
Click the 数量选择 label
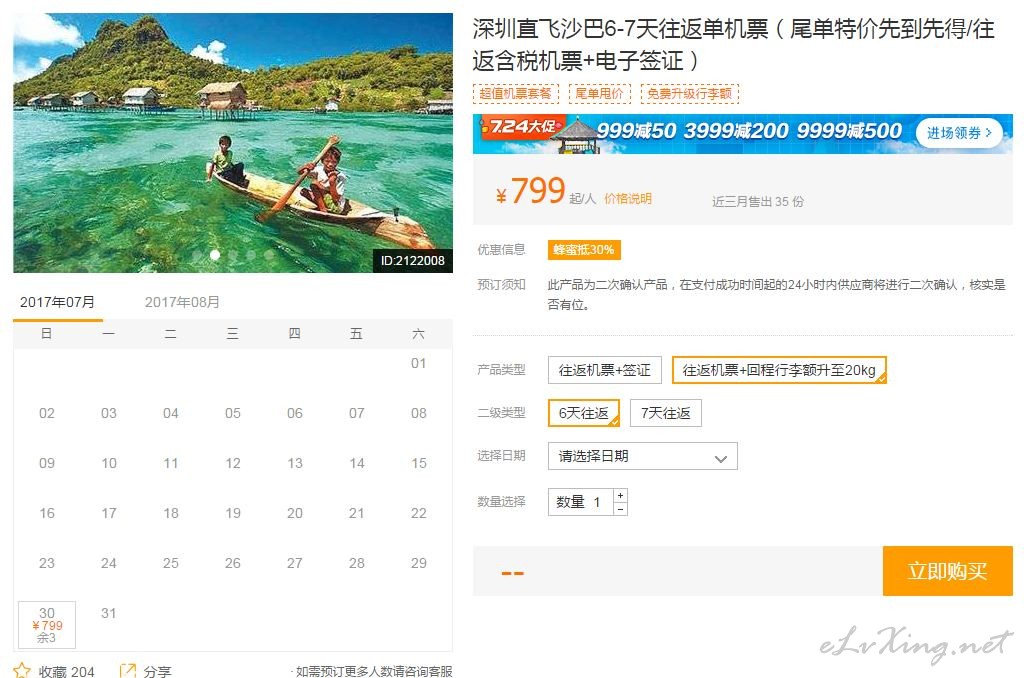click(502, 501)
